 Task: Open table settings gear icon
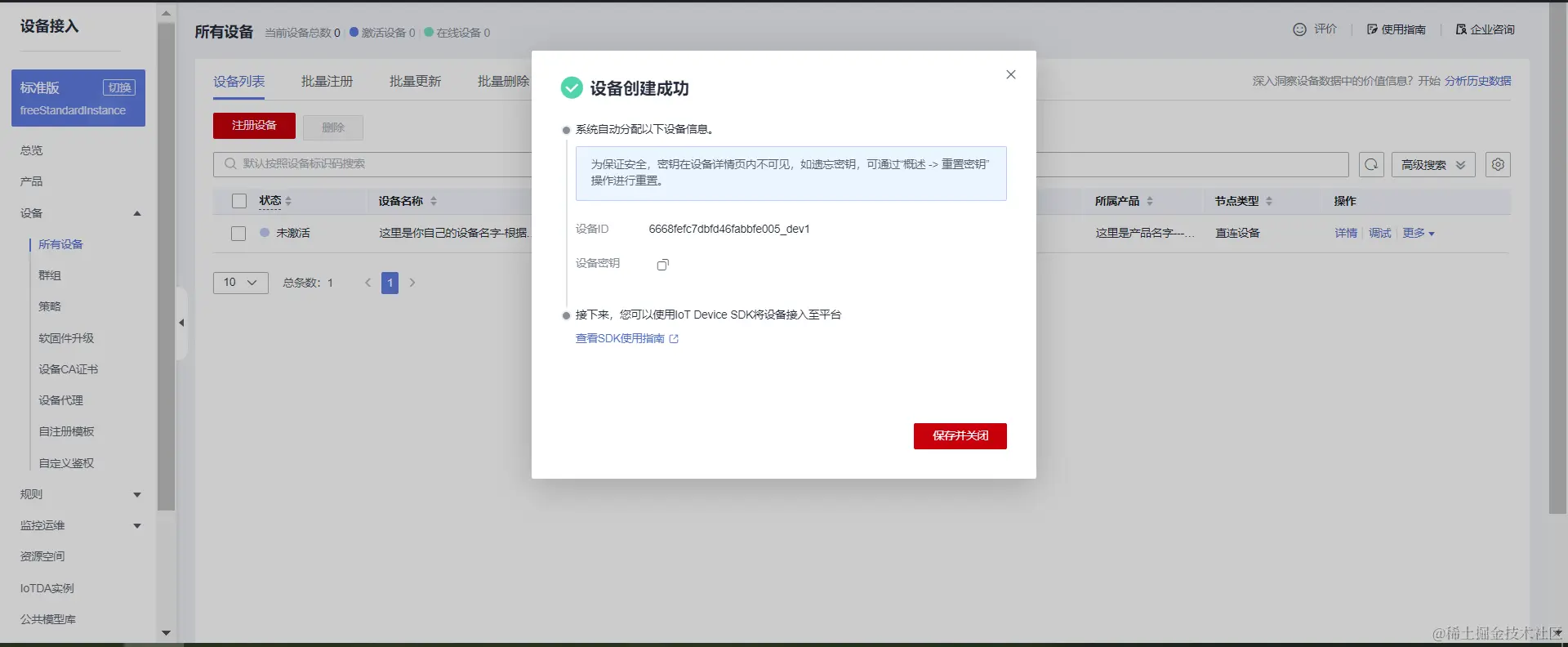(x=1498, y=164)
